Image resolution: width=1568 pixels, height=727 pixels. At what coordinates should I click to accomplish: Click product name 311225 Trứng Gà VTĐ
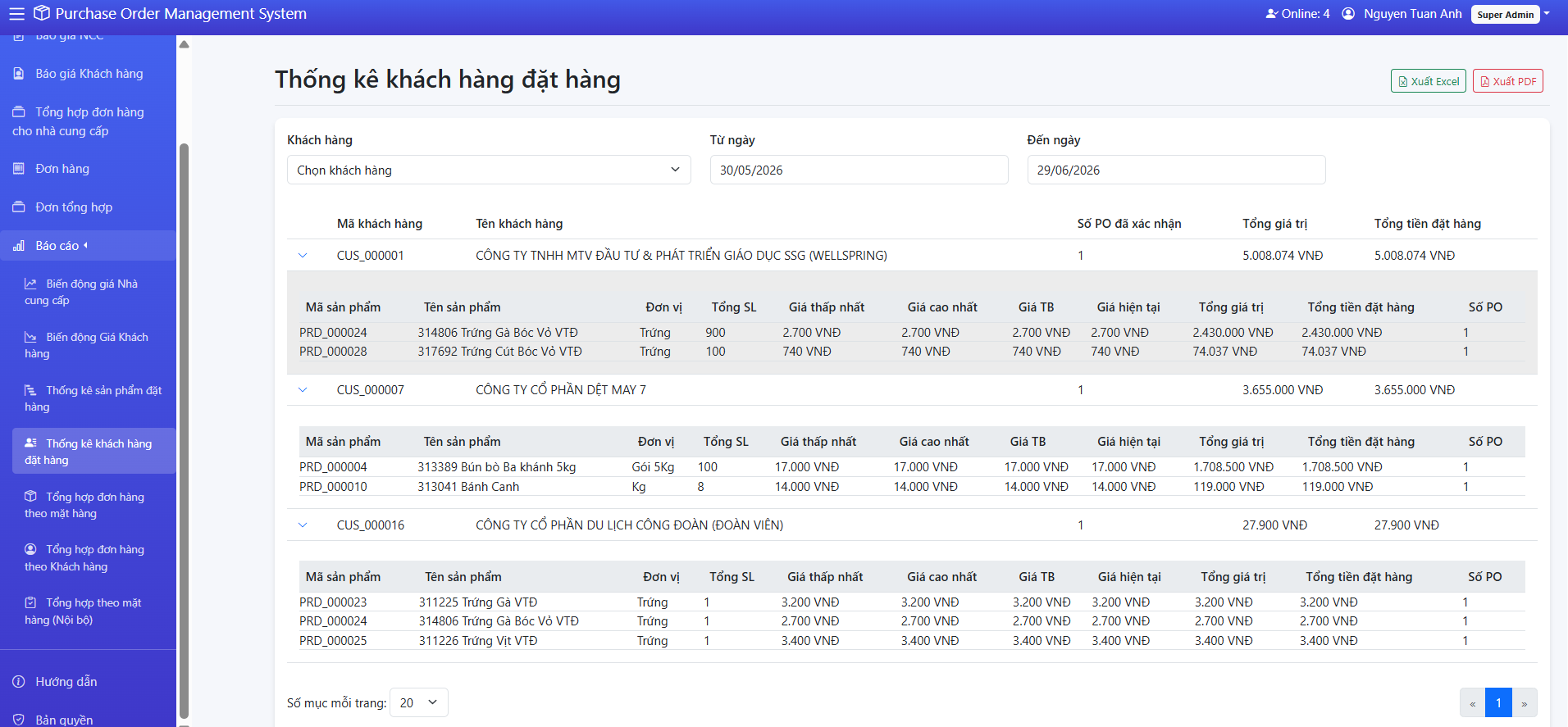point(478,602)
